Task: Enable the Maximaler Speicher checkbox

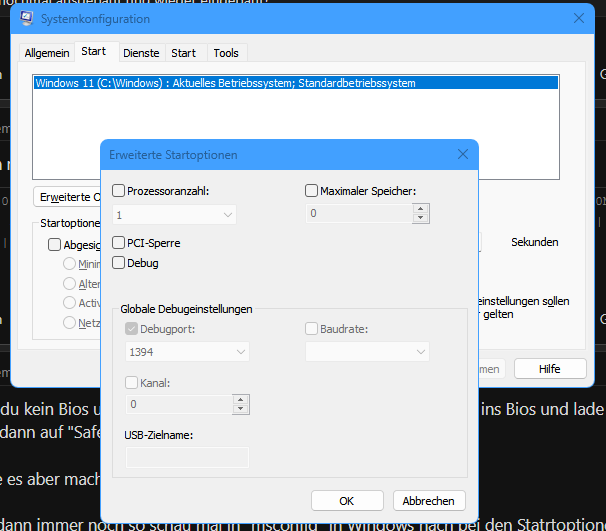Action: [x=311, y=191]
